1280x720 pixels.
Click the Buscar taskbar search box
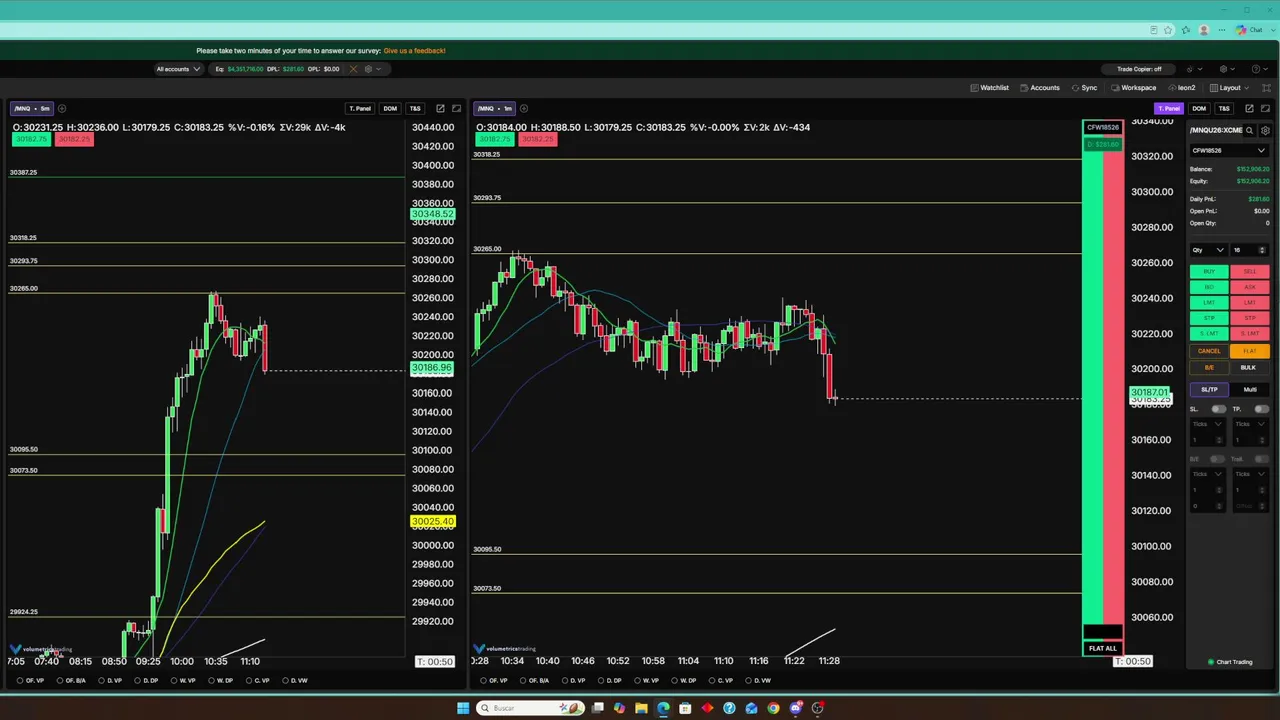coord(531,708)
